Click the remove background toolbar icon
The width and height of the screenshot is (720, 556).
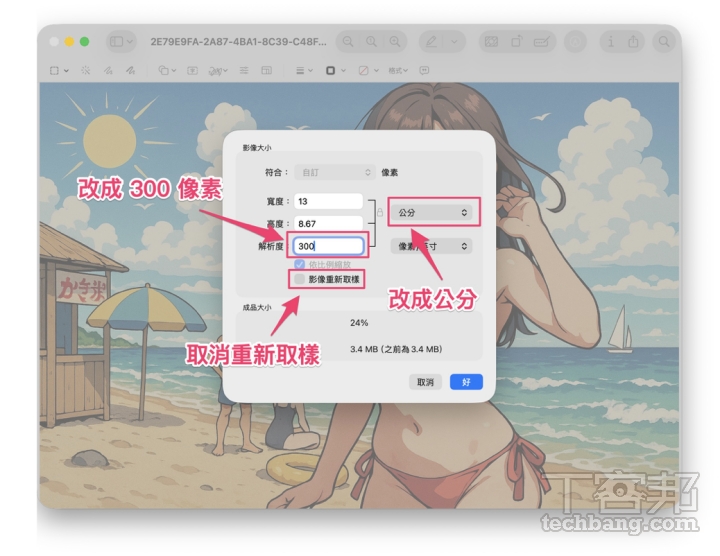[x=491, y=42]
